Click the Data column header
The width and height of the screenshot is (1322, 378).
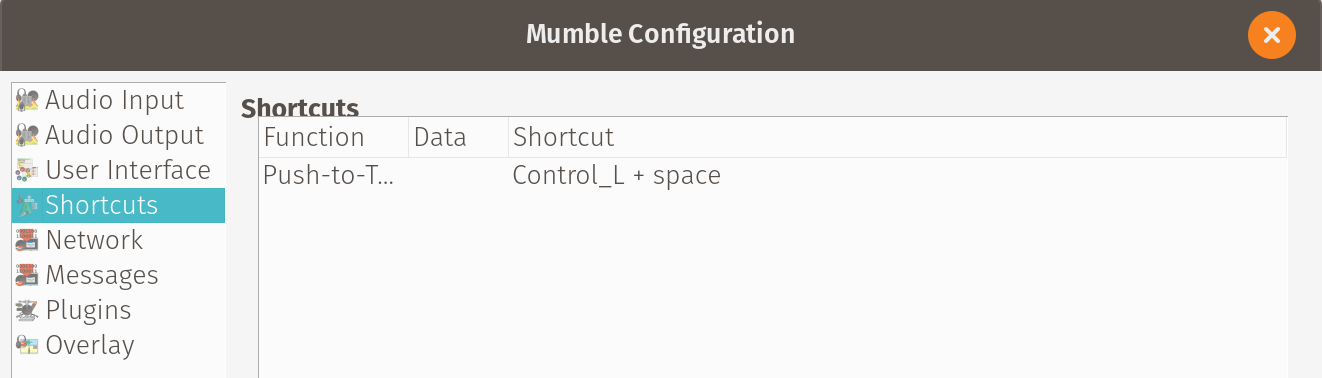pos(458,137)
